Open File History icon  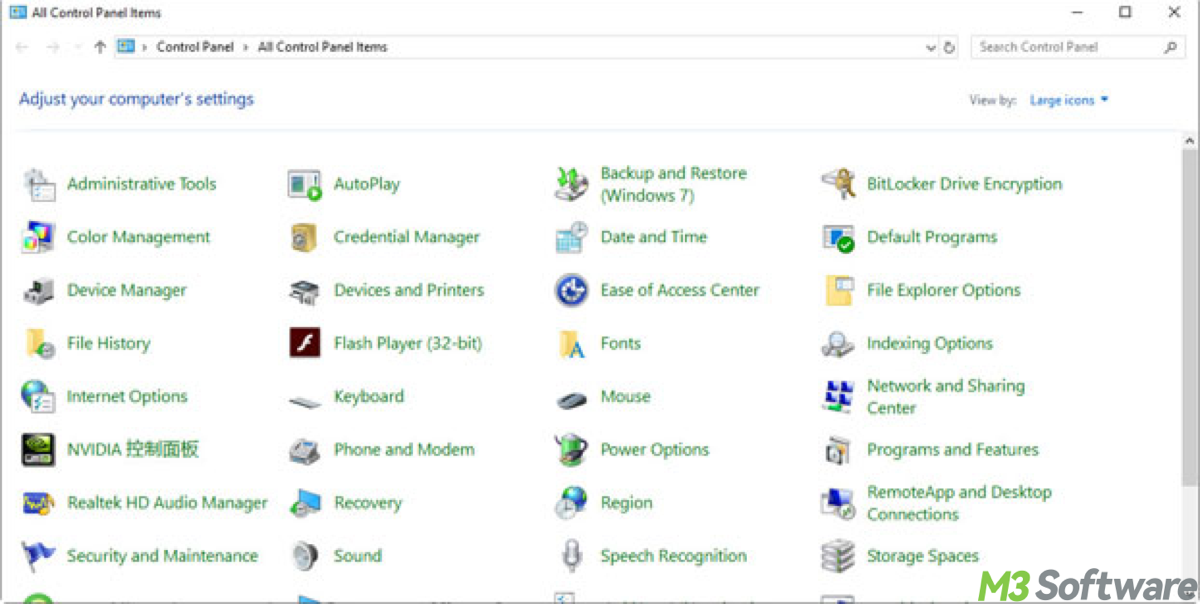point(38,343)
